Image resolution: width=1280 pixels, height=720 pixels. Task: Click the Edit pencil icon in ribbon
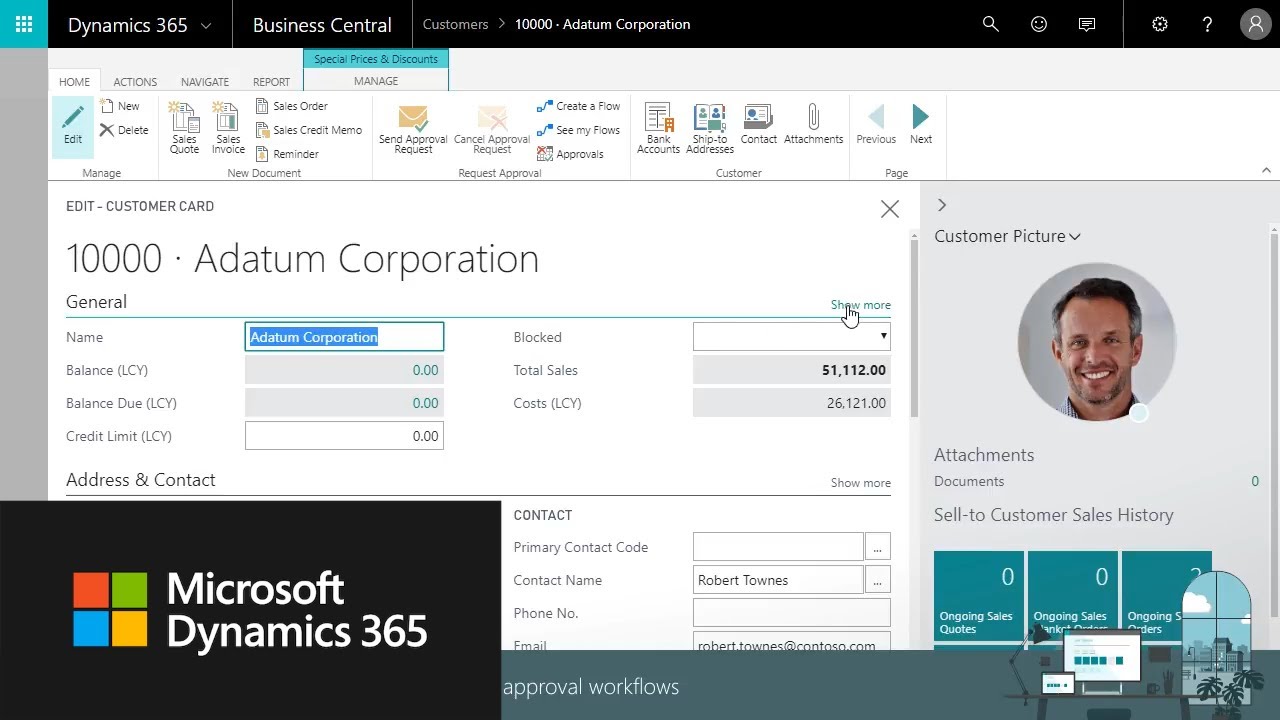(73, 125)
